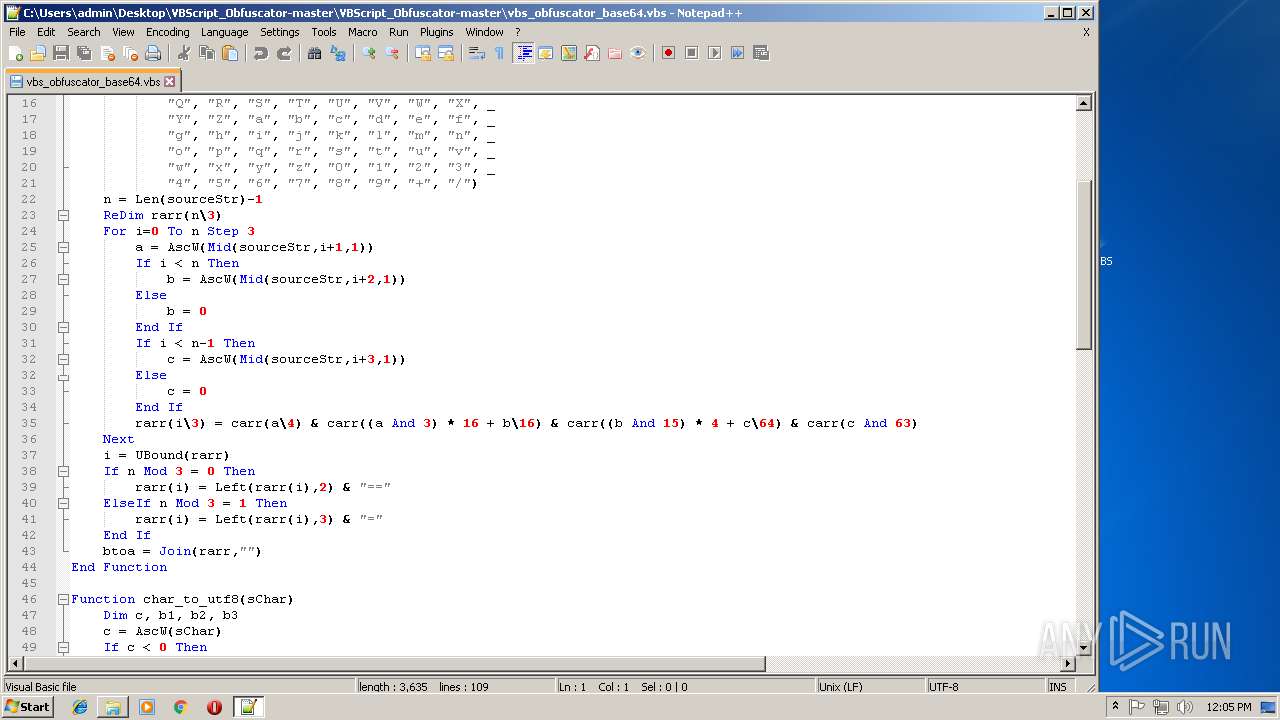Click the Copy toolbar icon
Viewport: 1280px width, 720px height.
207,53
